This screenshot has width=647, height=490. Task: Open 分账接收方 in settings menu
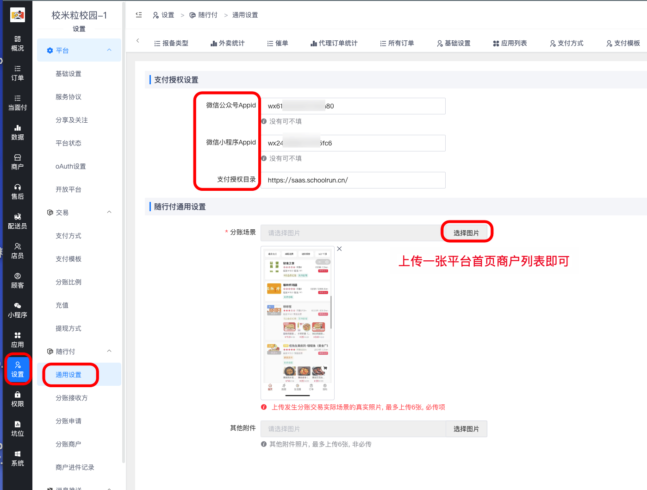[x=77, y=398]
